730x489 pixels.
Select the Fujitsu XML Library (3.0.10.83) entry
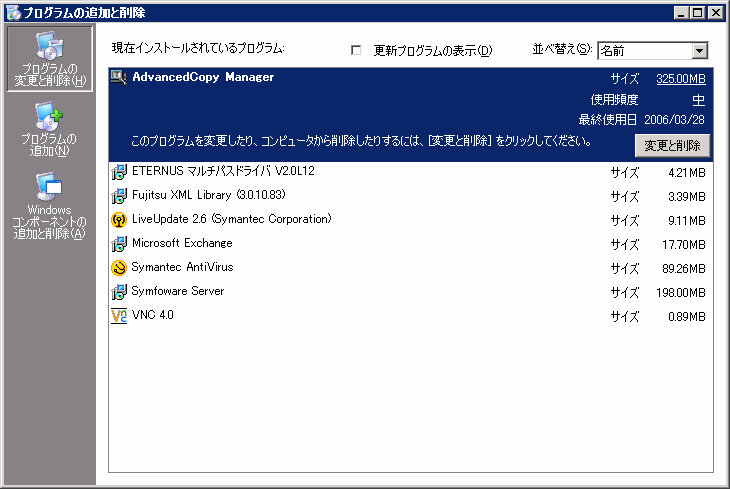point(411,196)
